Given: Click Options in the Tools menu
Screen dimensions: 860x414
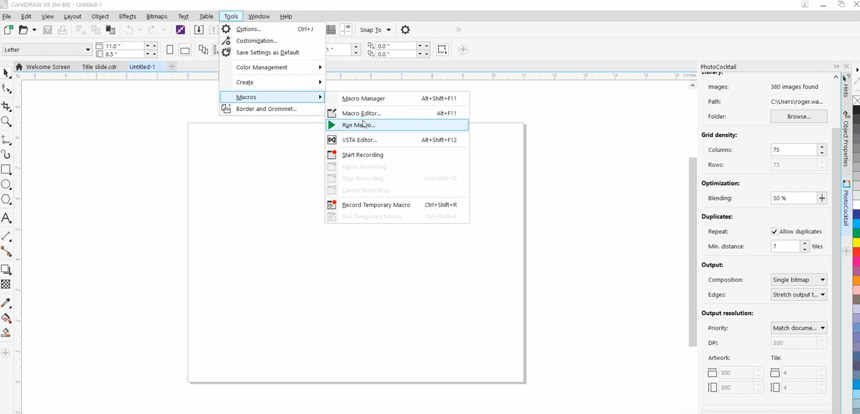Looking at the screenshot, I should click(x=272, y=29).
